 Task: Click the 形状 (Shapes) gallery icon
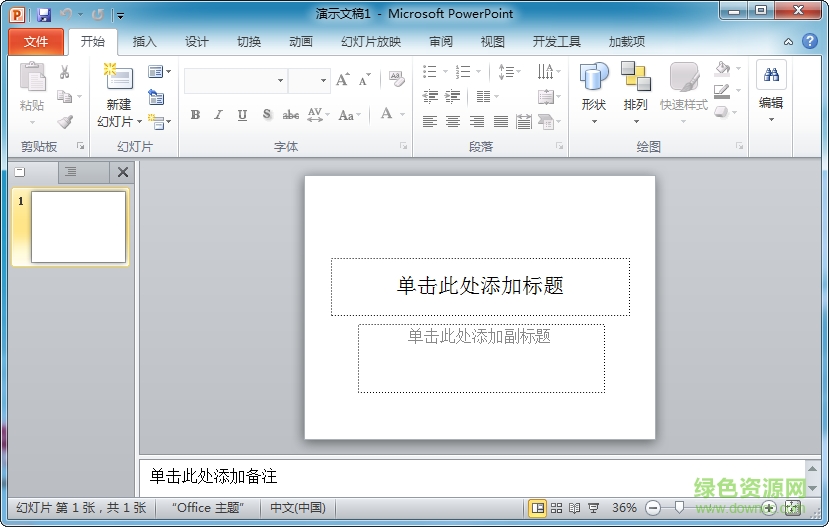[x=594, y=78]
